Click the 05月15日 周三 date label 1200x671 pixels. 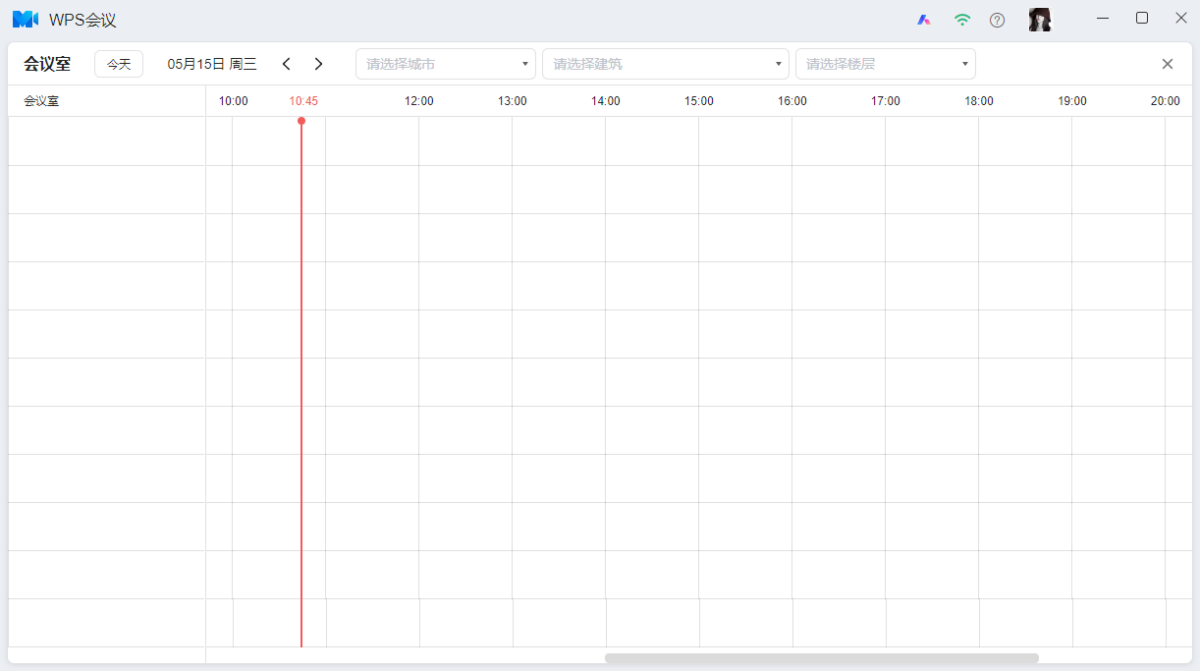212,64
